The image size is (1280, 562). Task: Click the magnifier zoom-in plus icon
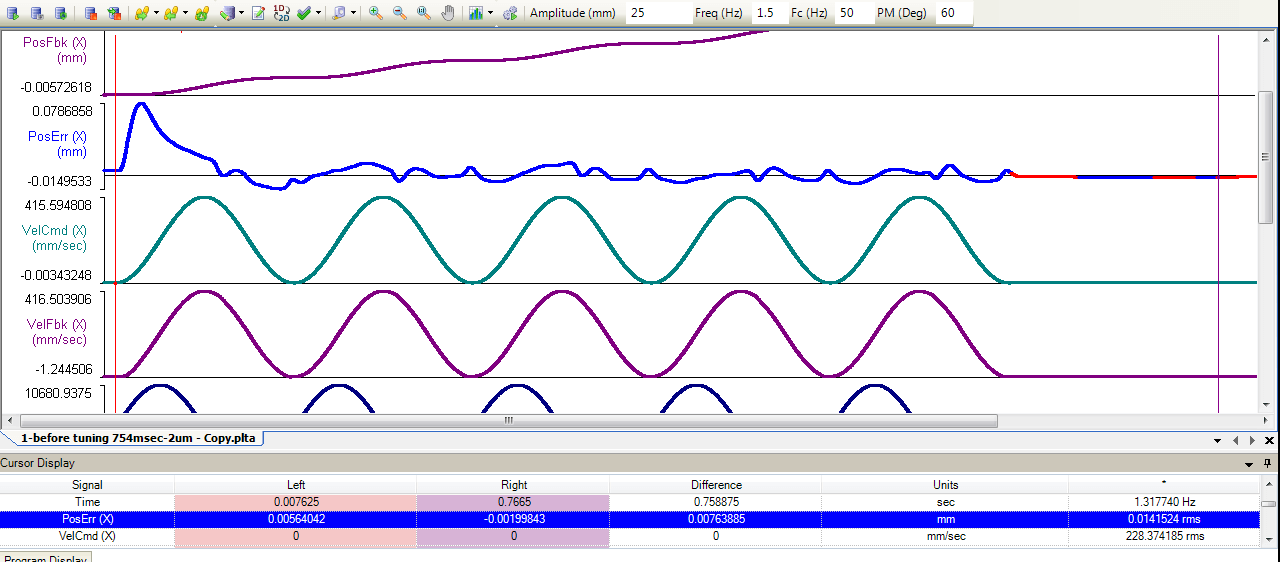375,13
